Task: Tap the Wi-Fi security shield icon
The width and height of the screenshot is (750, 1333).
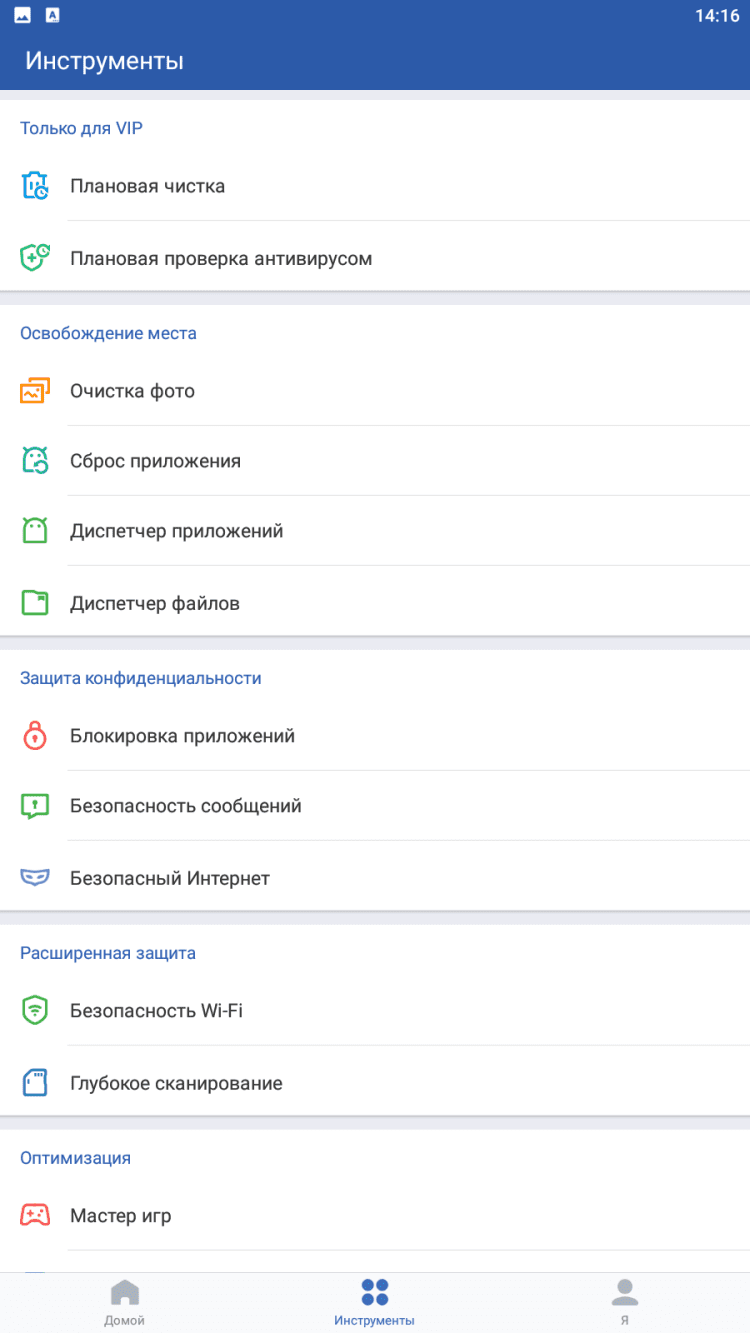Action: tap(35, 1011)
